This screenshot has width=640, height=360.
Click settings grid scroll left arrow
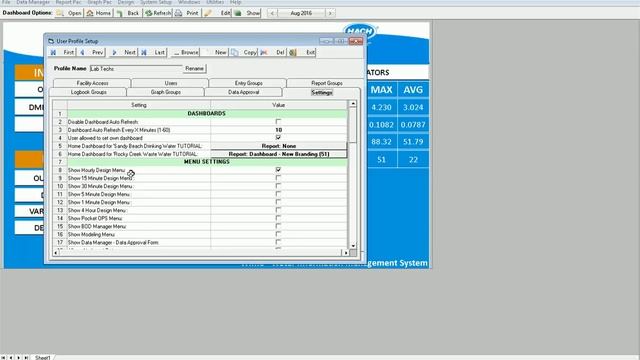click(x=56, y=253)
